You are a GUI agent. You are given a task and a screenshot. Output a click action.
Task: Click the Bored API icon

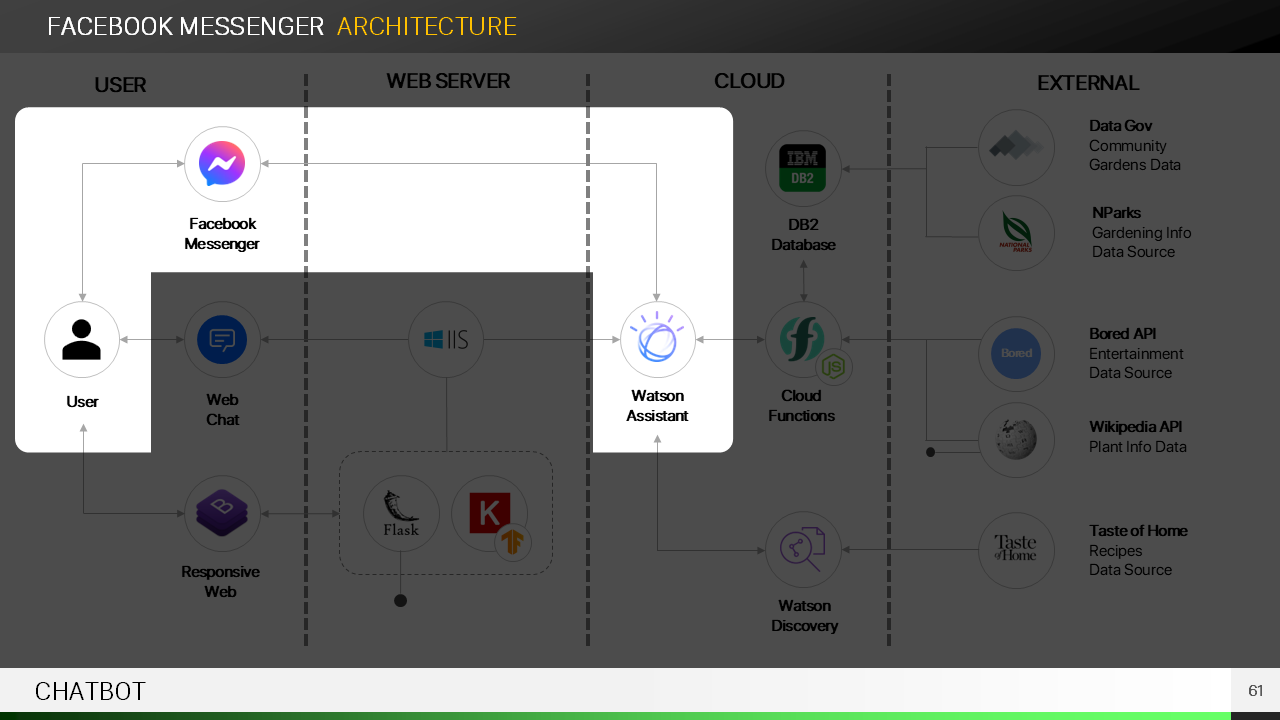tap(1016, 354)
